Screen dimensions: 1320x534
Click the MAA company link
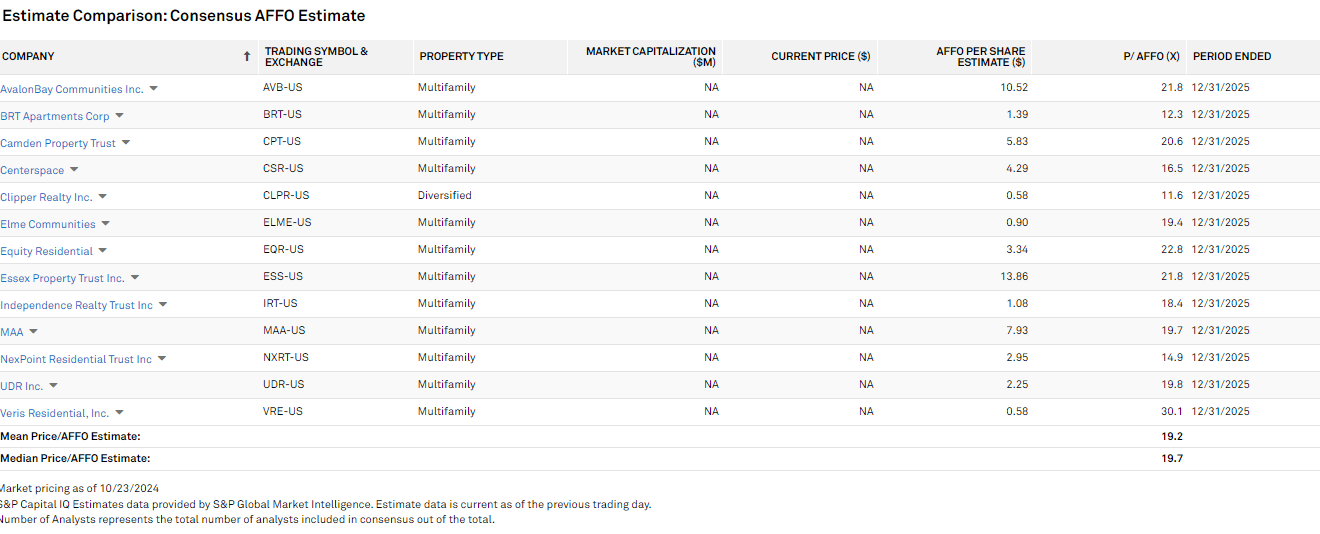(12, 332)
